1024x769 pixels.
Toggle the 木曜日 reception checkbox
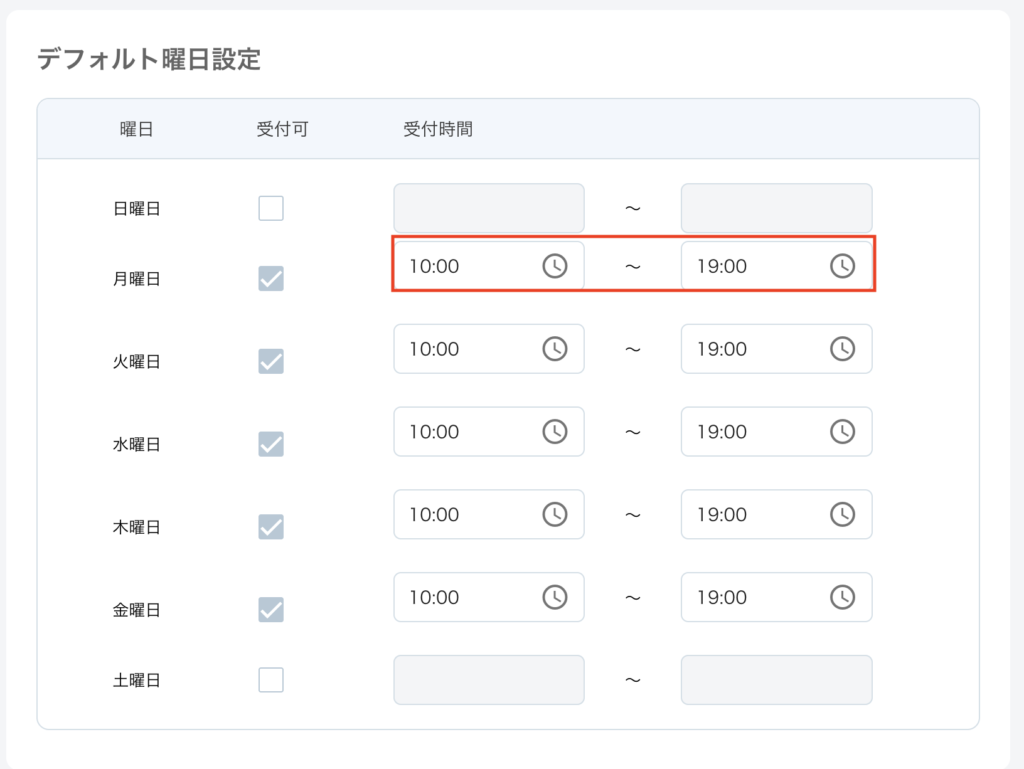pyautogui.click(x=271, y=526)
